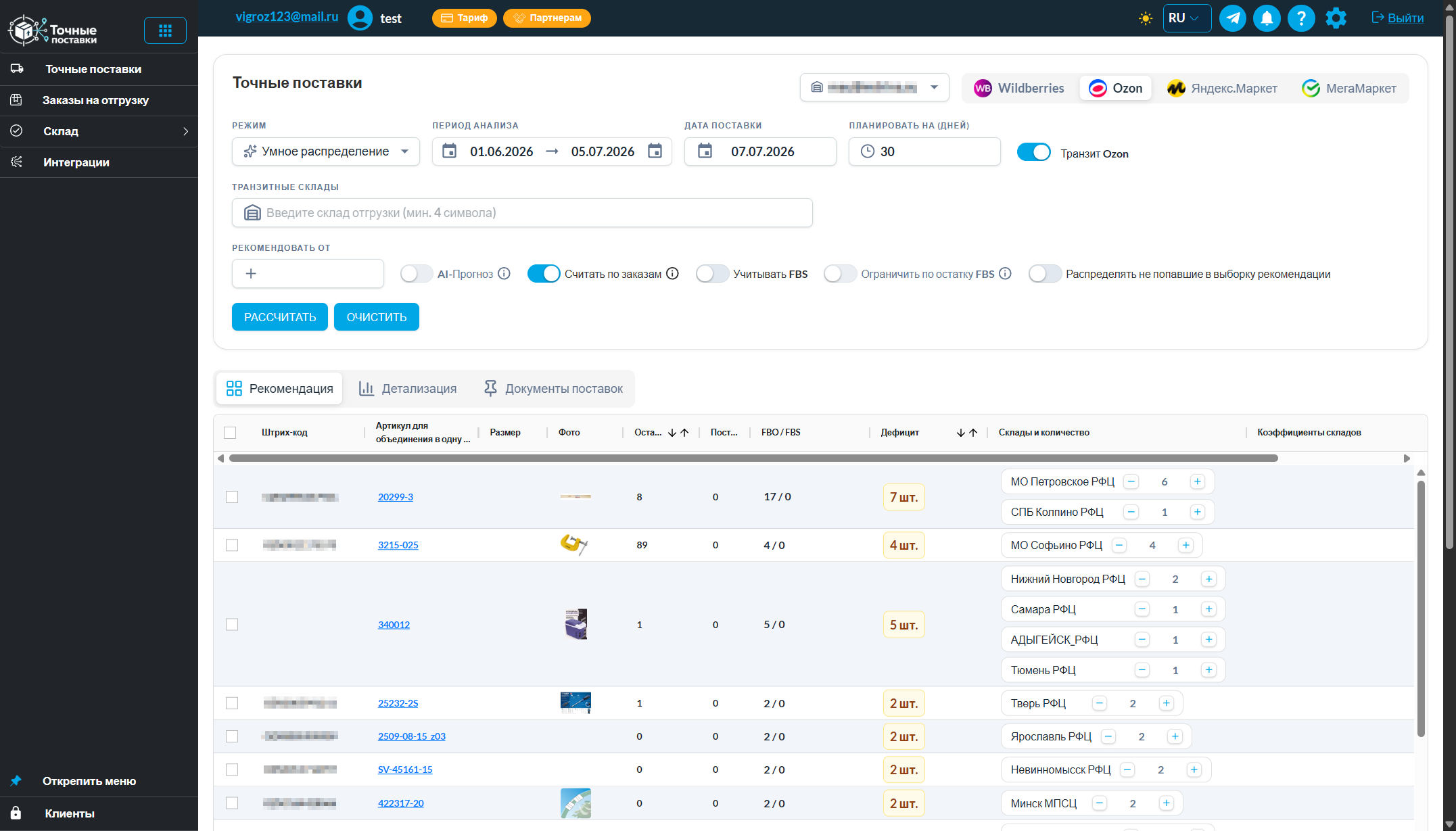Open the apps grid menu icon
Image resolution: width=1456 pixels, height=831 pixels.
click(x=165, y=30)
